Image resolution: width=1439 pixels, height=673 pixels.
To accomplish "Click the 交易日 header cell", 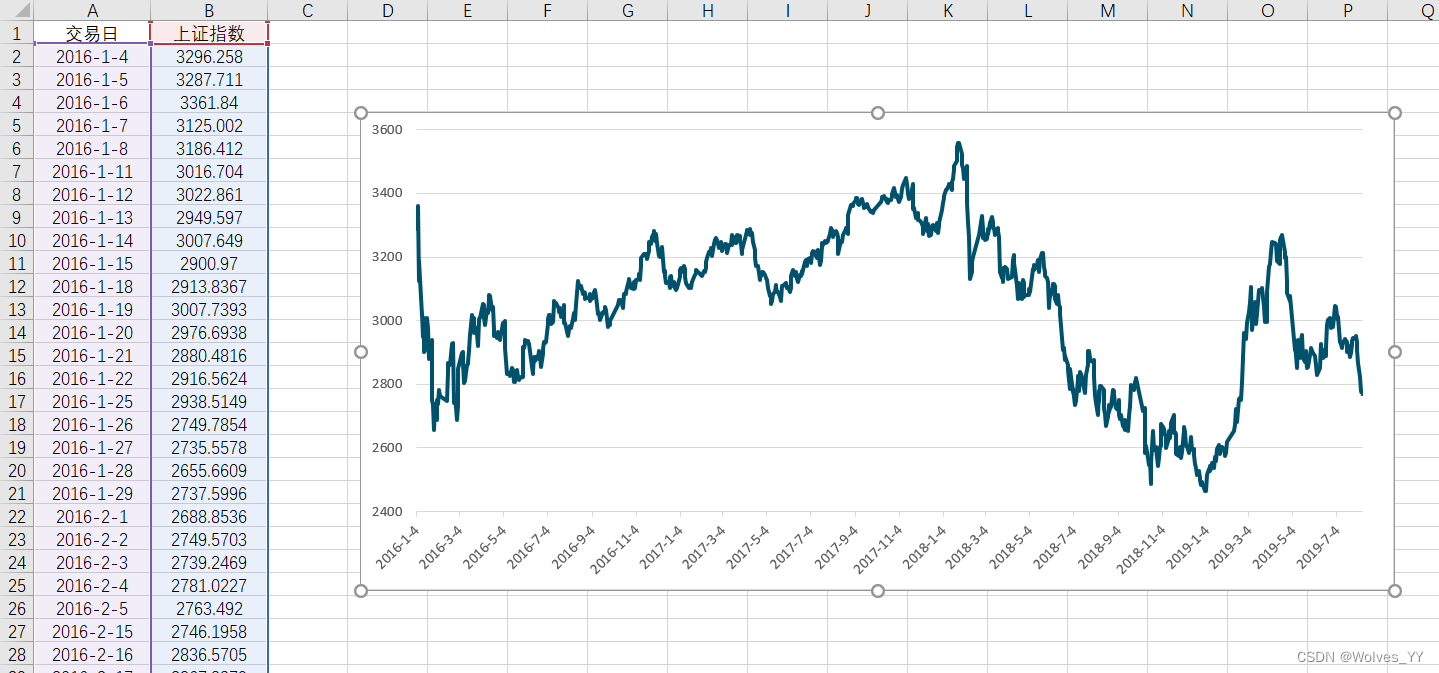I will click(92, 34).
